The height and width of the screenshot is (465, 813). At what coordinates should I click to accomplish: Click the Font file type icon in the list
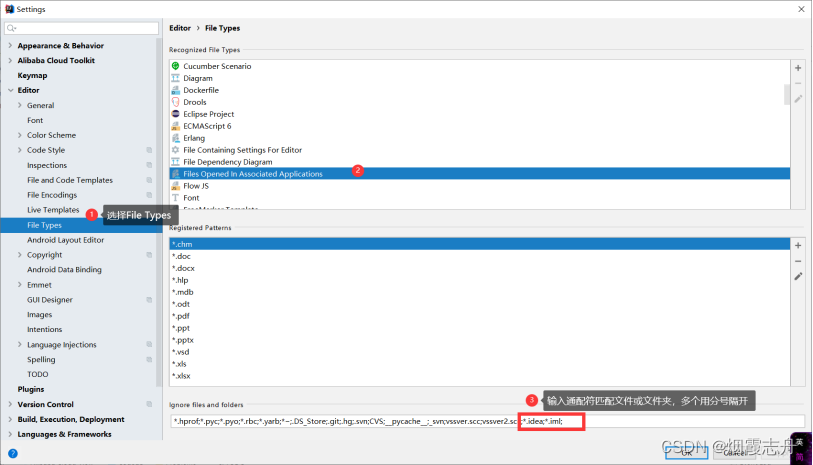175,198
